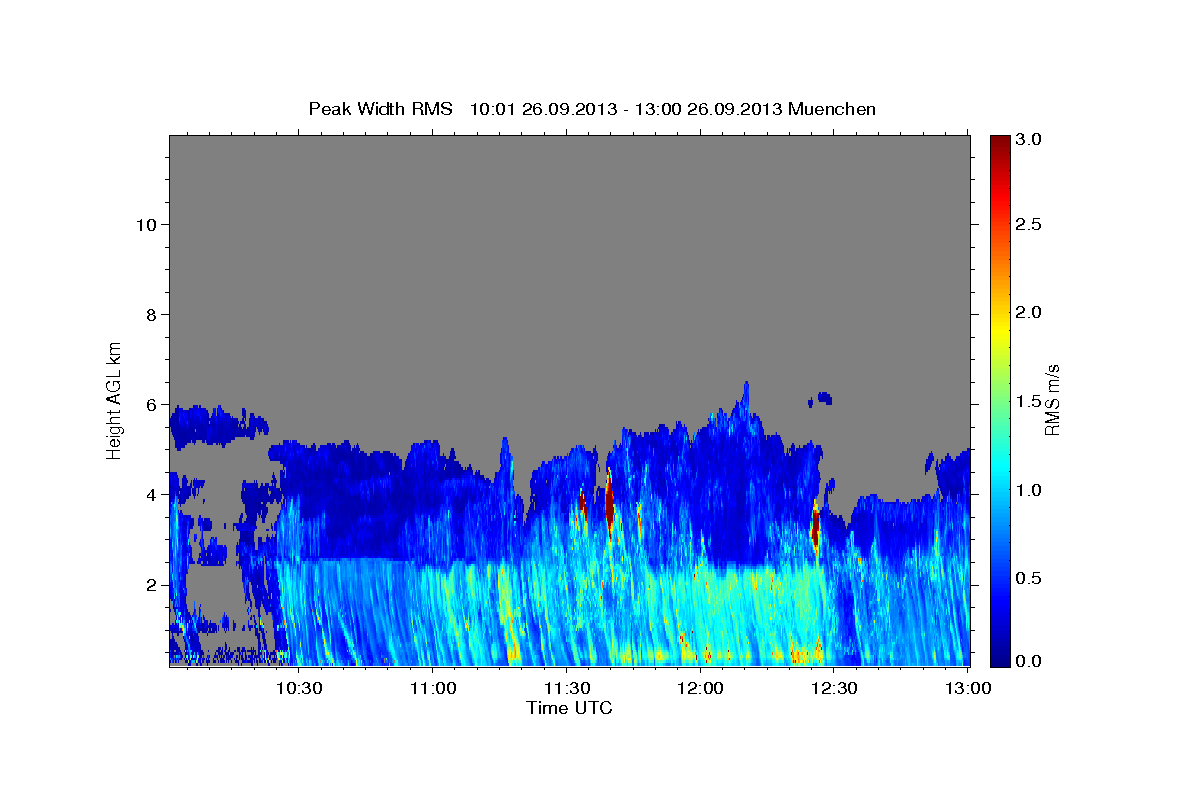Click the colorbar value 2.5
The height and width of the screenshot is (800, 1200).
point(1030,225)
